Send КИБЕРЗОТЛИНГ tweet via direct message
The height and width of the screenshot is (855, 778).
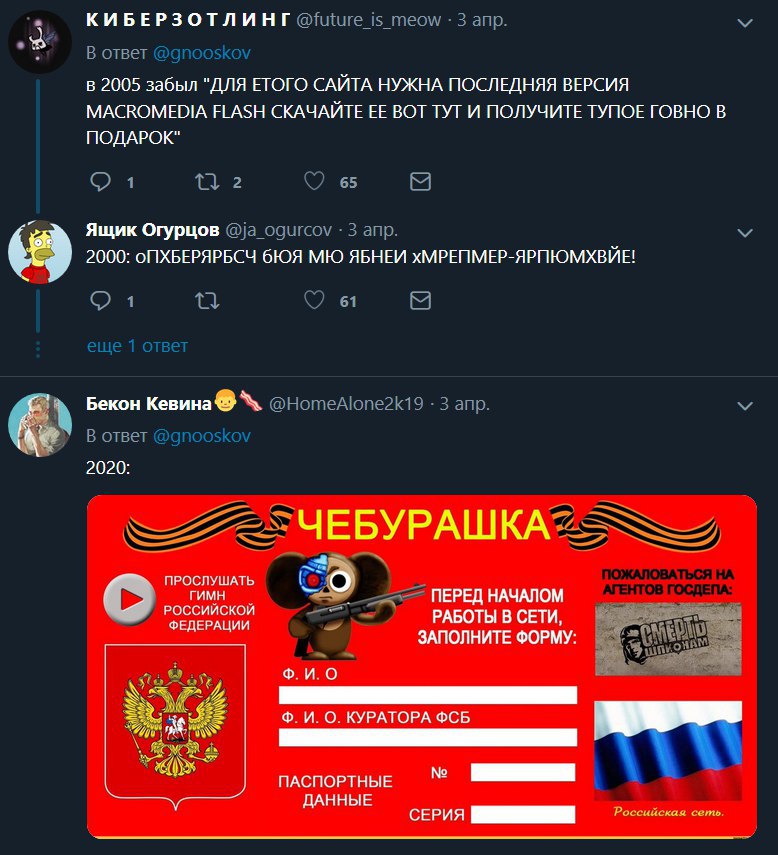pyautogui.click(x=420, y=182)
